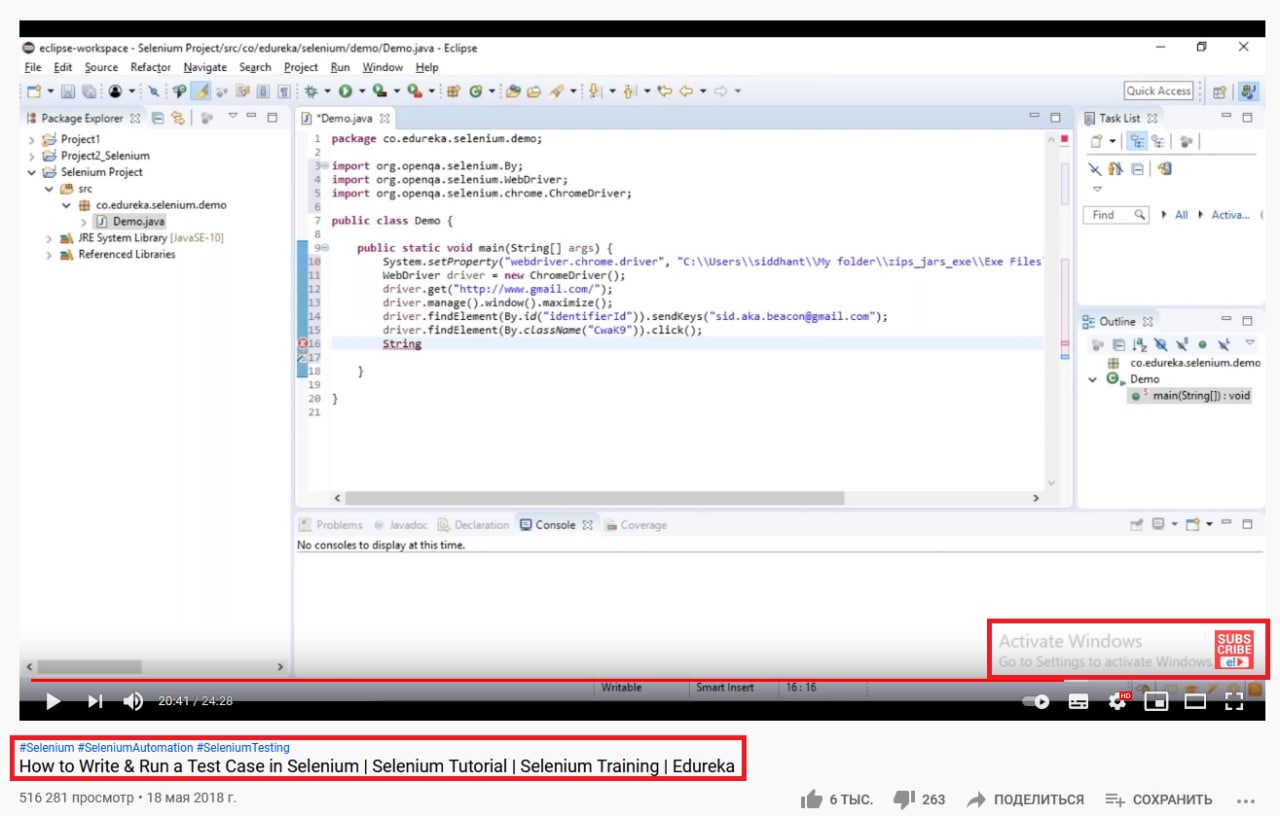Open the Debug button dropdown arrow
The height and width of the screenshot is (816, 1280).
[327, 91]
